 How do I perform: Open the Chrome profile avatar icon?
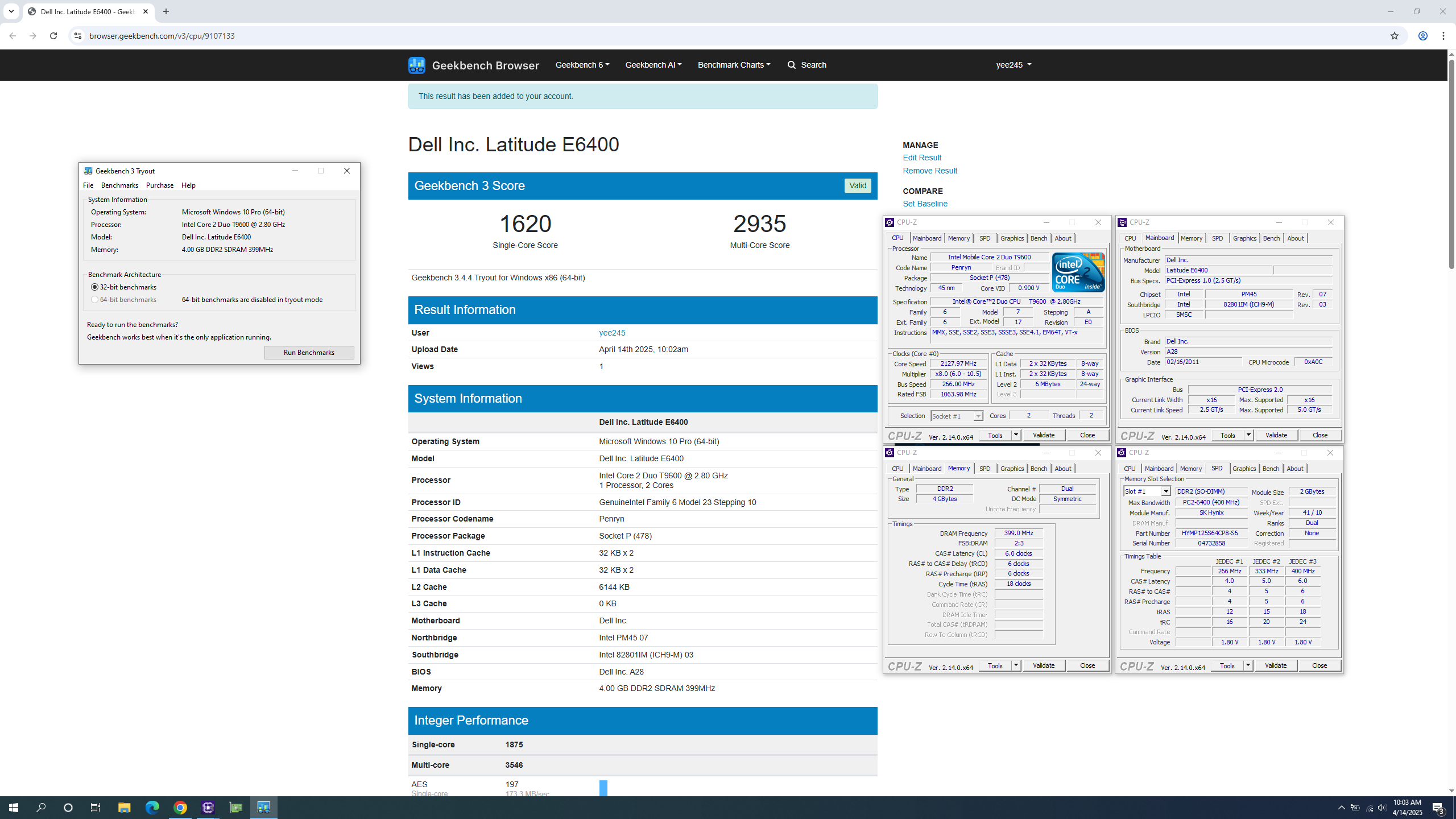(x=1422, y=36)
